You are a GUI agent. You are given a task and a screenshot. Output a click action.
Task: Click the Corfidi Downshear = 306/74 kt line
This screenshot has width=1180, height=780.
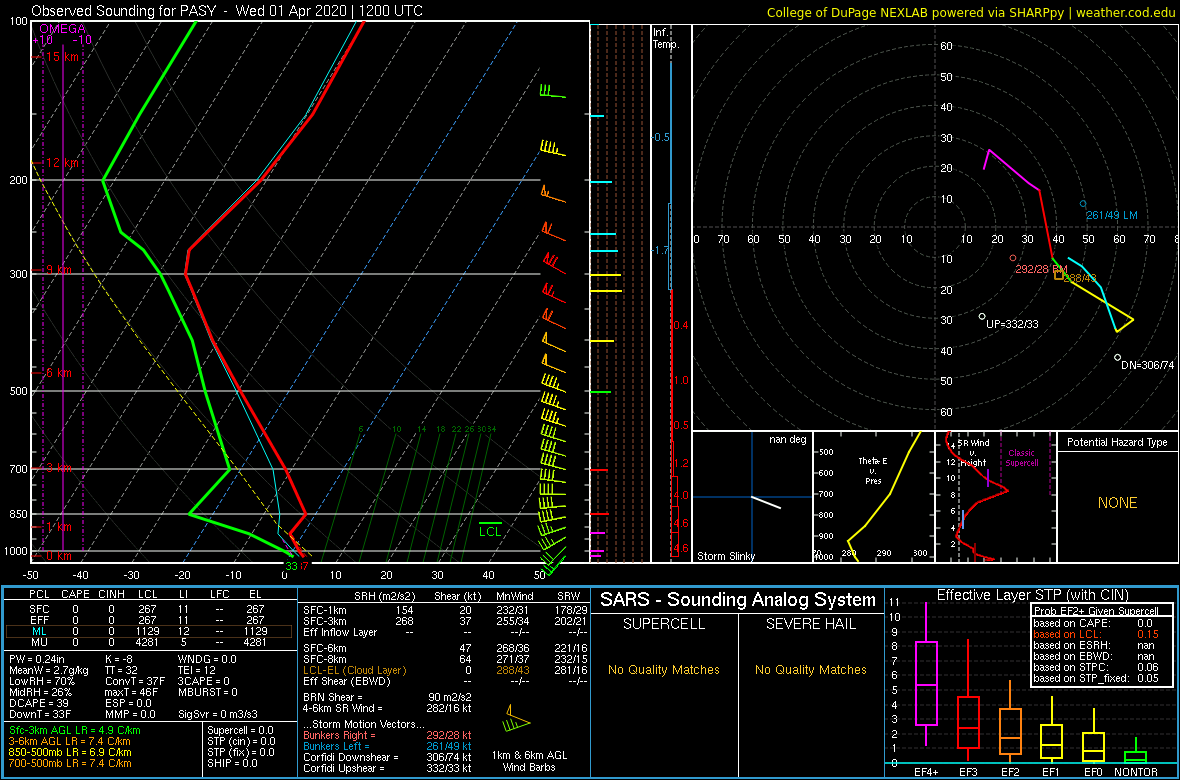pos(387,757)
